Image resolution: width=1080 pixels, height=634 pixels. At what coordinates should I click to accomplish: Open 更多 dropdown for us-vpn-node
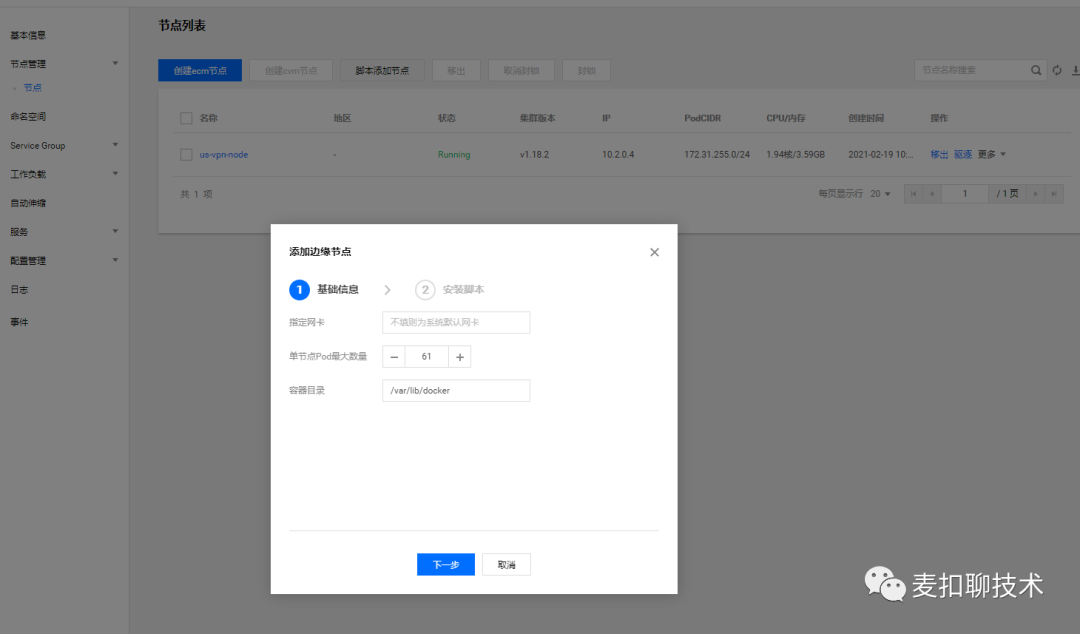coord(991,154)
